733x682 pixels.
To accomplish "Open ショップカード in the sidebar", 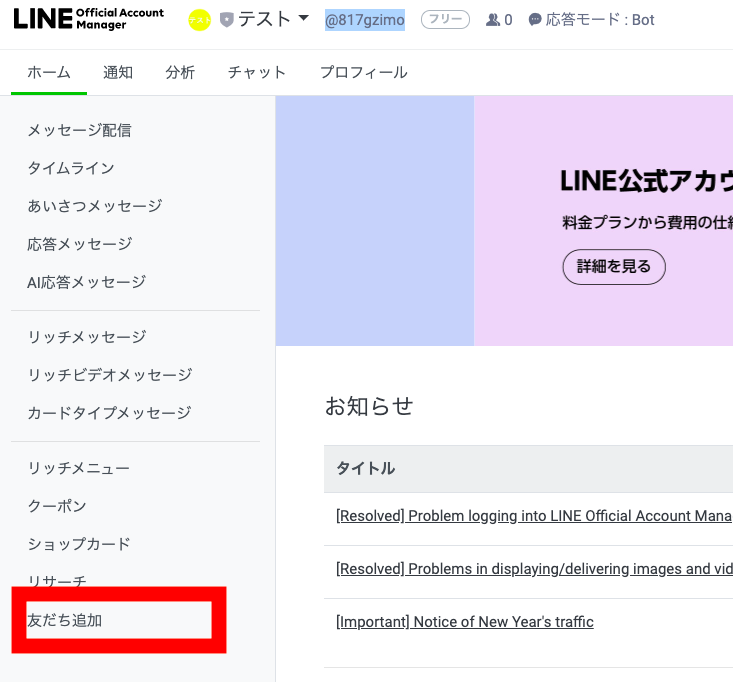I will [79, 544].
